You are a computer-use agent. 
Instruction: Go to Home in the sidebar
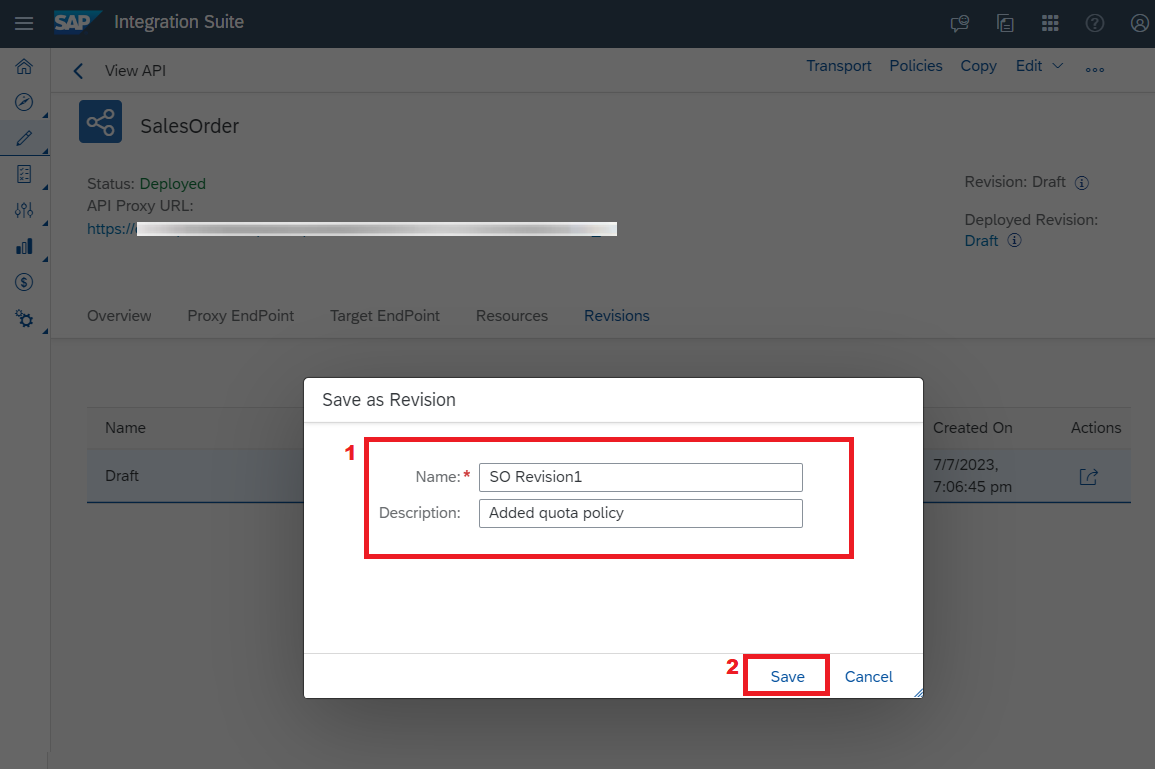tap(24, 66)
